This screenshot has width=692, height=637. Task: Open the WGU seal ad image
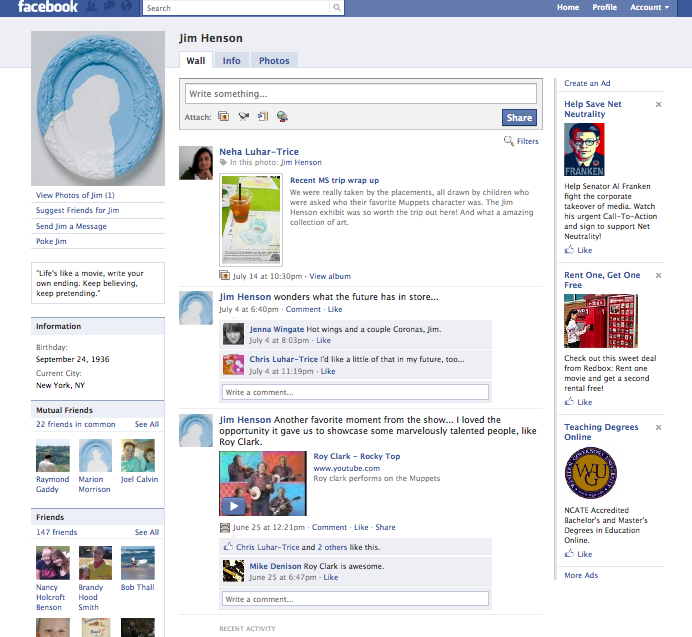pos(590,473)
